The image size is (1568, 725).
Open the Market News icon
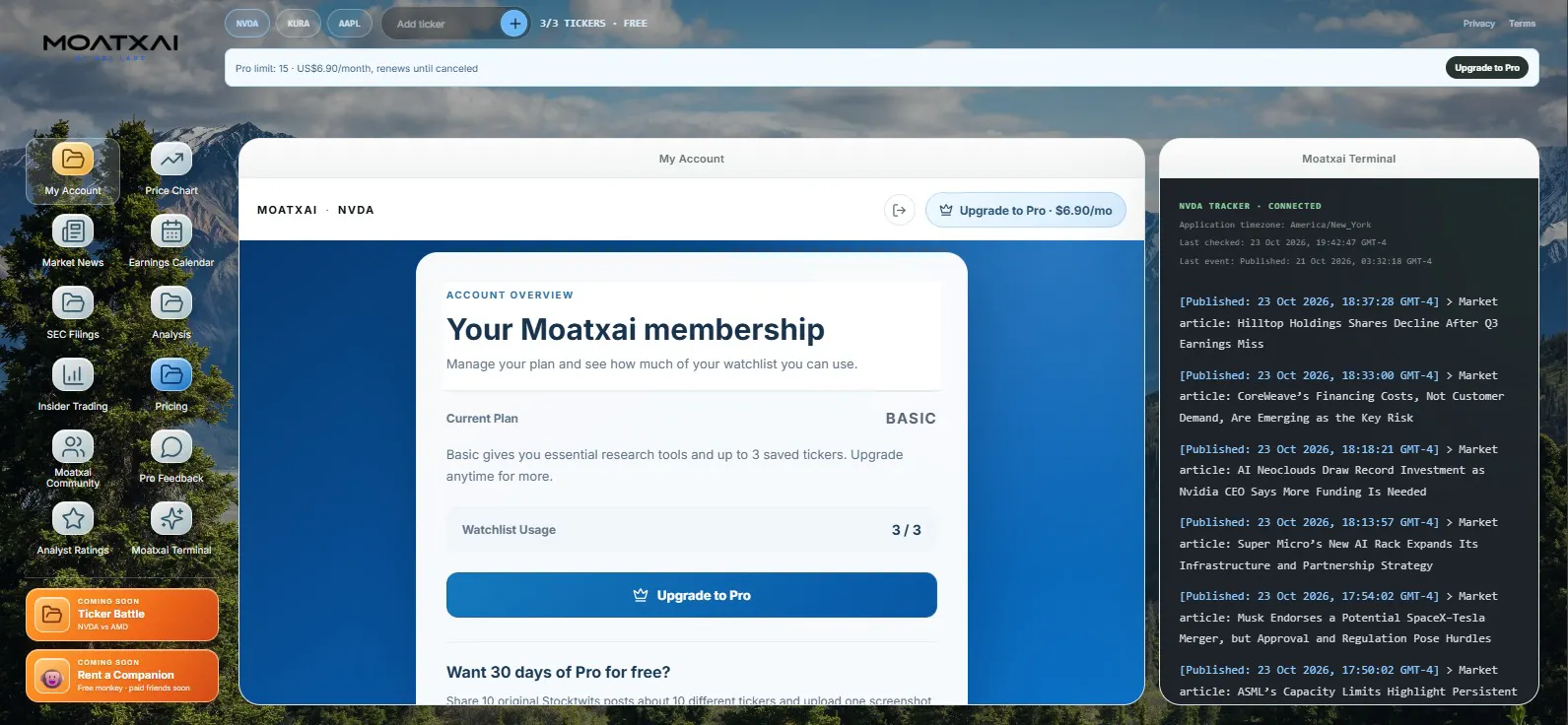pyautogui.click(x=73, y=231)
